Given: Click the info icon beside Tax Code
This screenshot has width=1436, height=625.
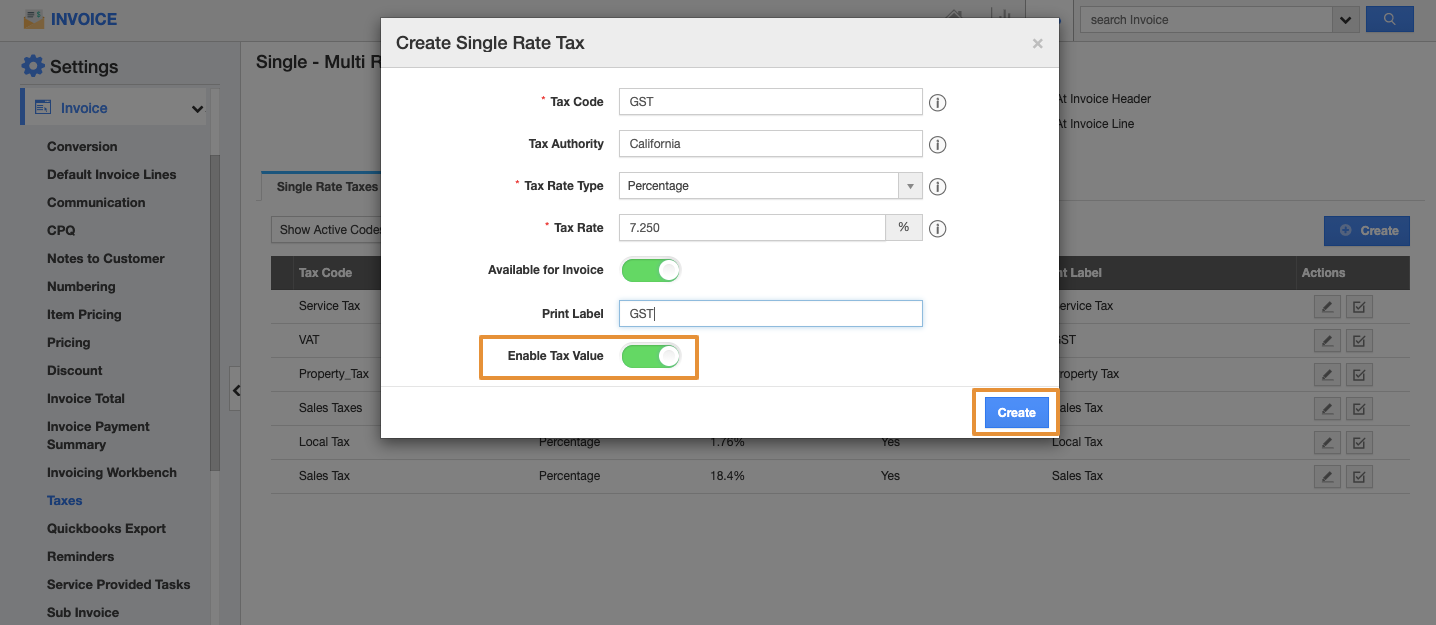Looking at the screenshot, I should [x=937, y=103].
